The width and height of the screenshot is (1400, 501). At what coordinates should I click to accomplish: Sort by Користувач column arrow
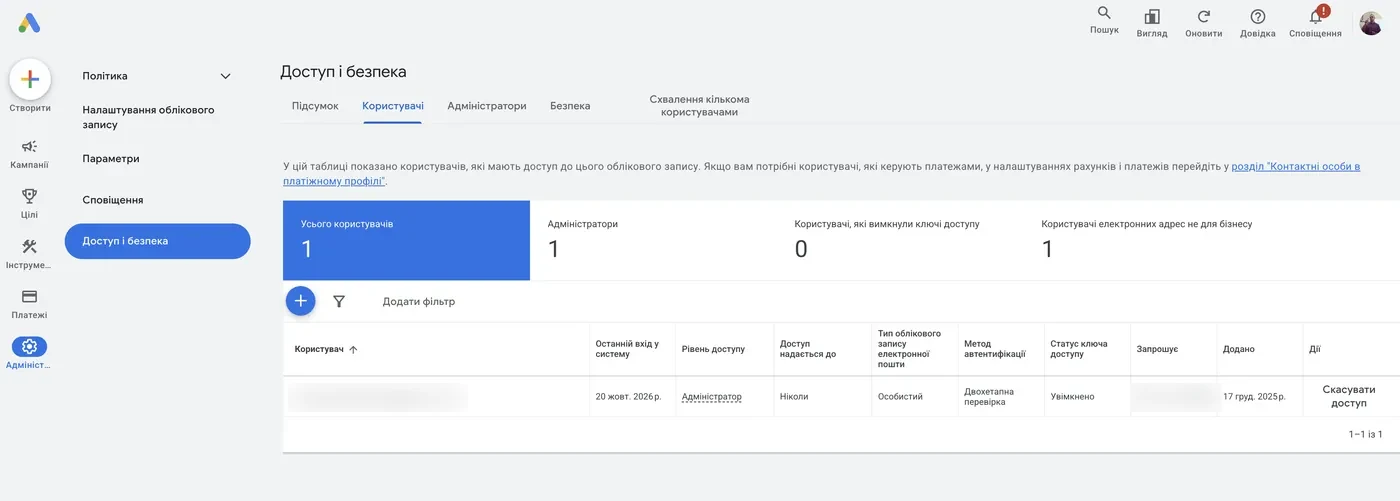tap(353, 349)
